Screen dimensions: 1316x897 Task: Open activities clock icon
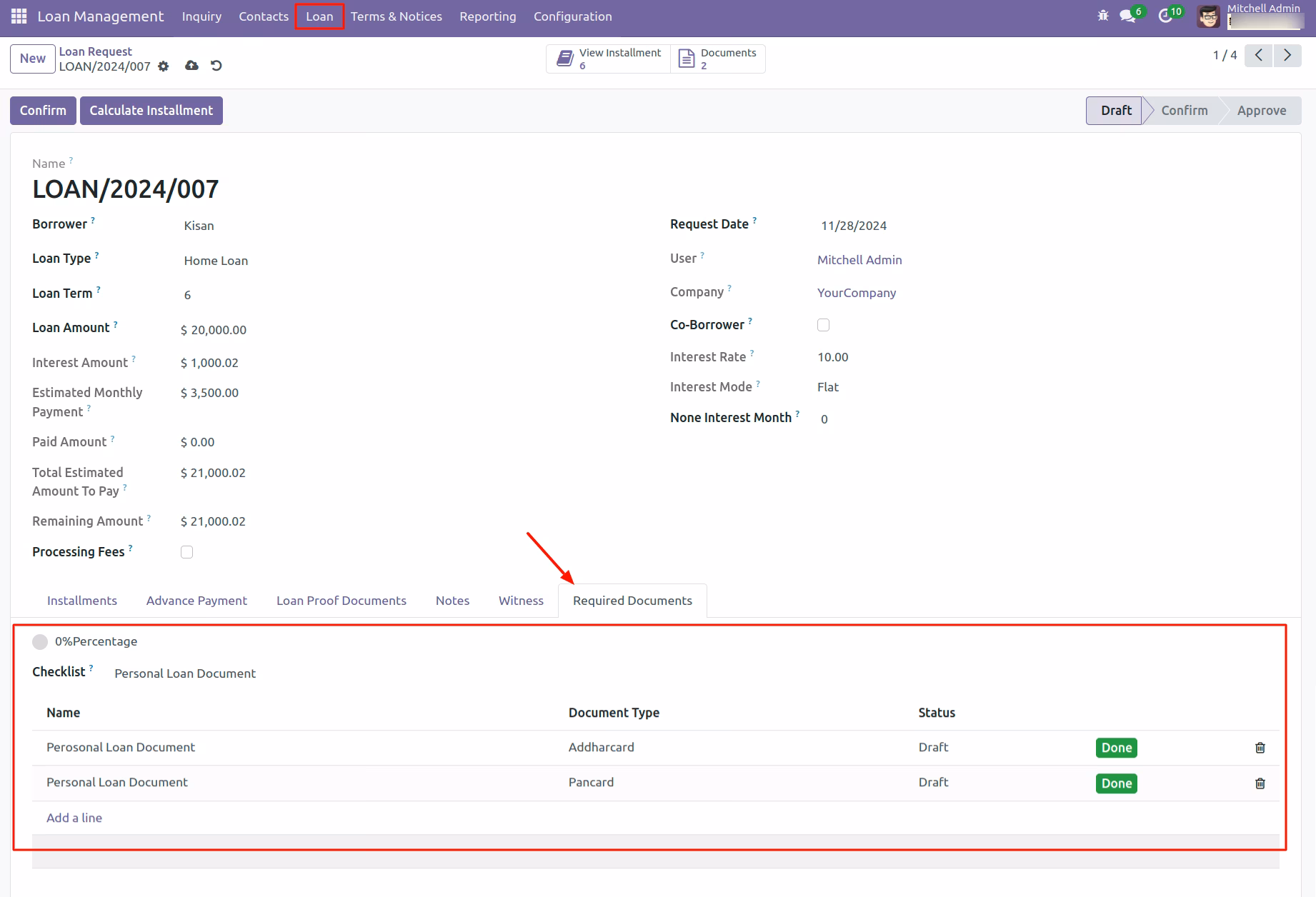[1167, 16]
